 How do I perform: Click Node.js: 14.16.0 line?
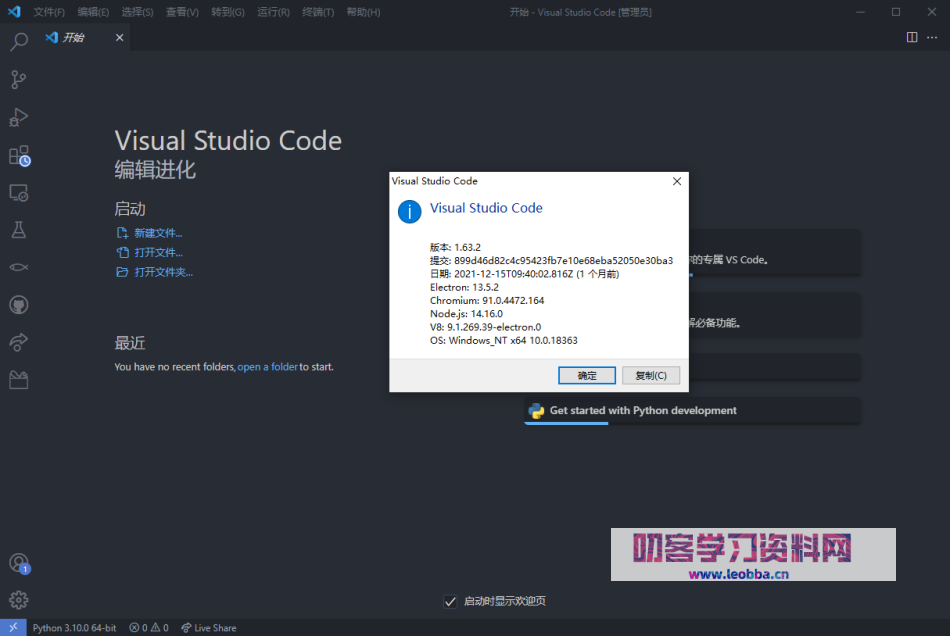(x=466, y=314)
